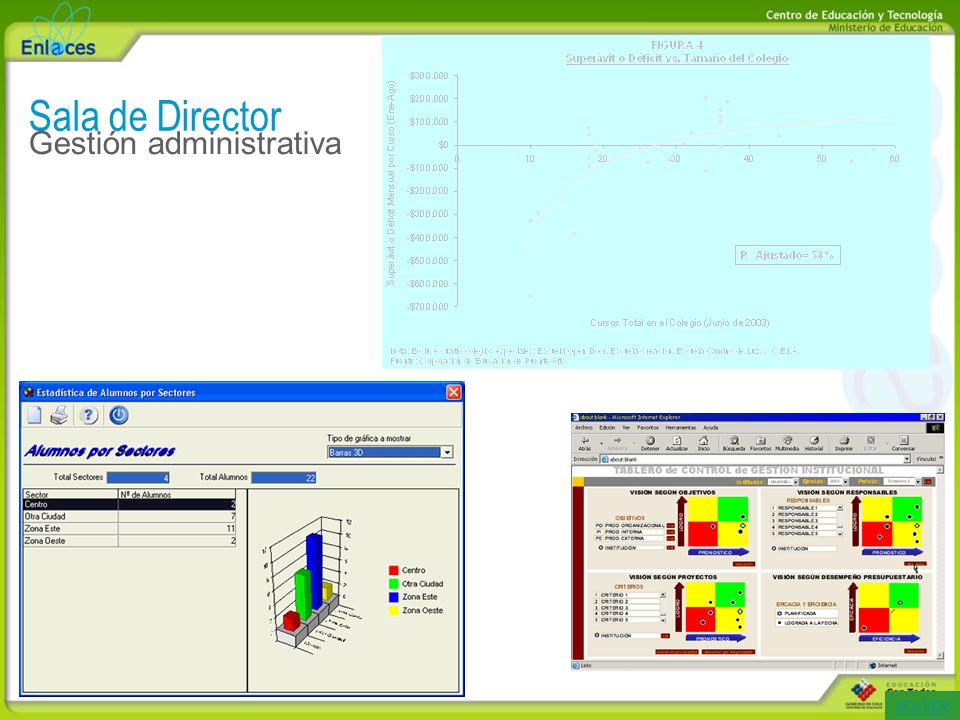Click the Historial toolbar icon in IE
The width and height of the screenshot is (960, 720).
(814, 443)
